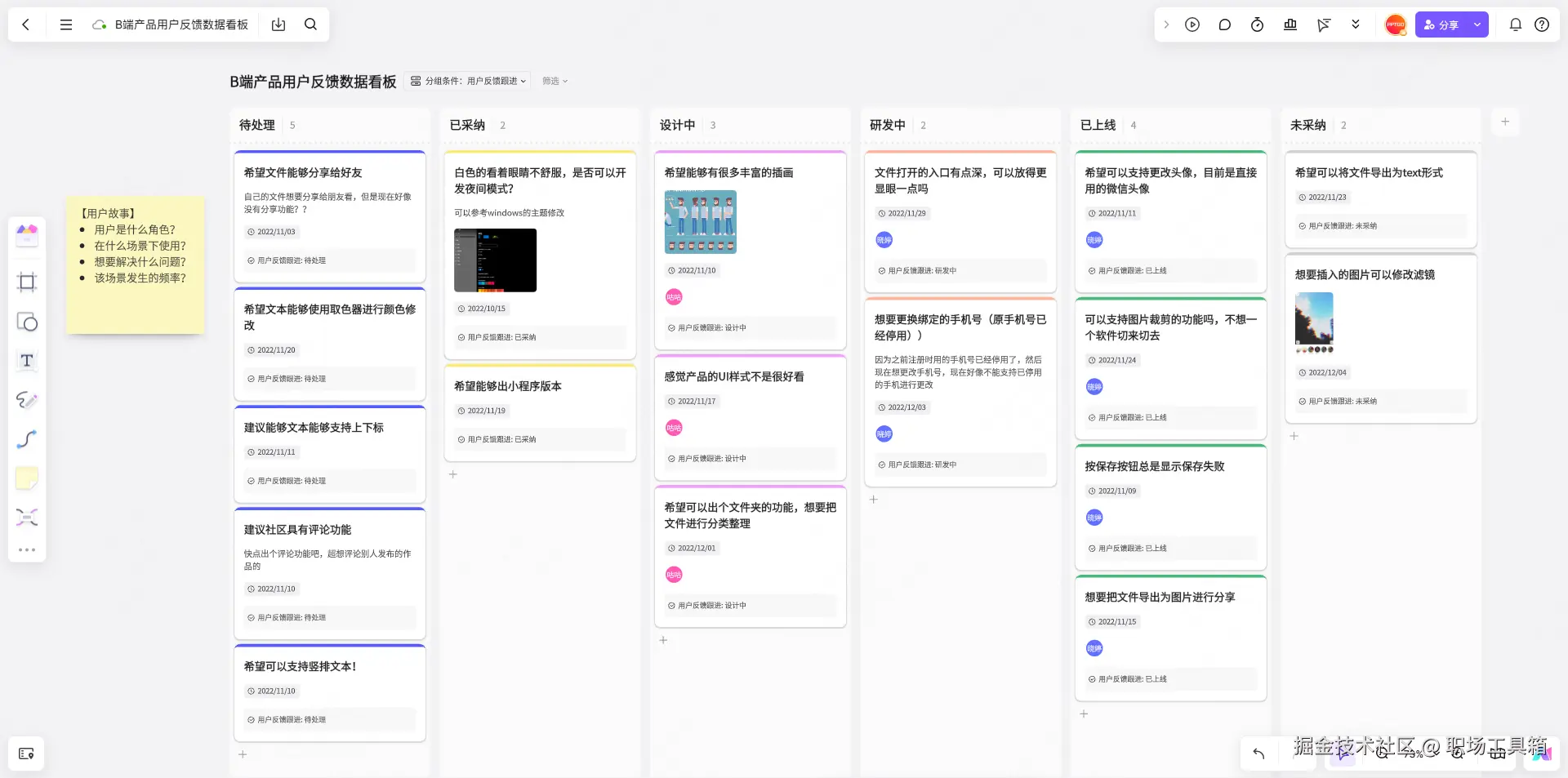Open the templates tool in left toolbar
Viewport: 1568px width, 778px height.
[x=27, y=236]
